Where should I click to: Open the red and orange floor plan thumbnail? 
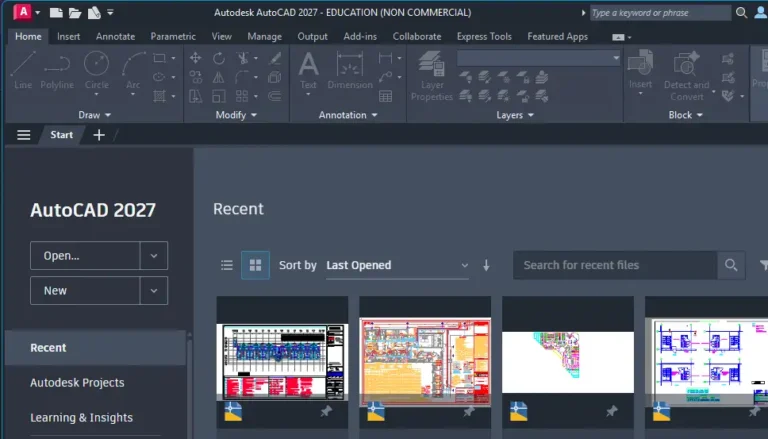click(x=425, y=362)
